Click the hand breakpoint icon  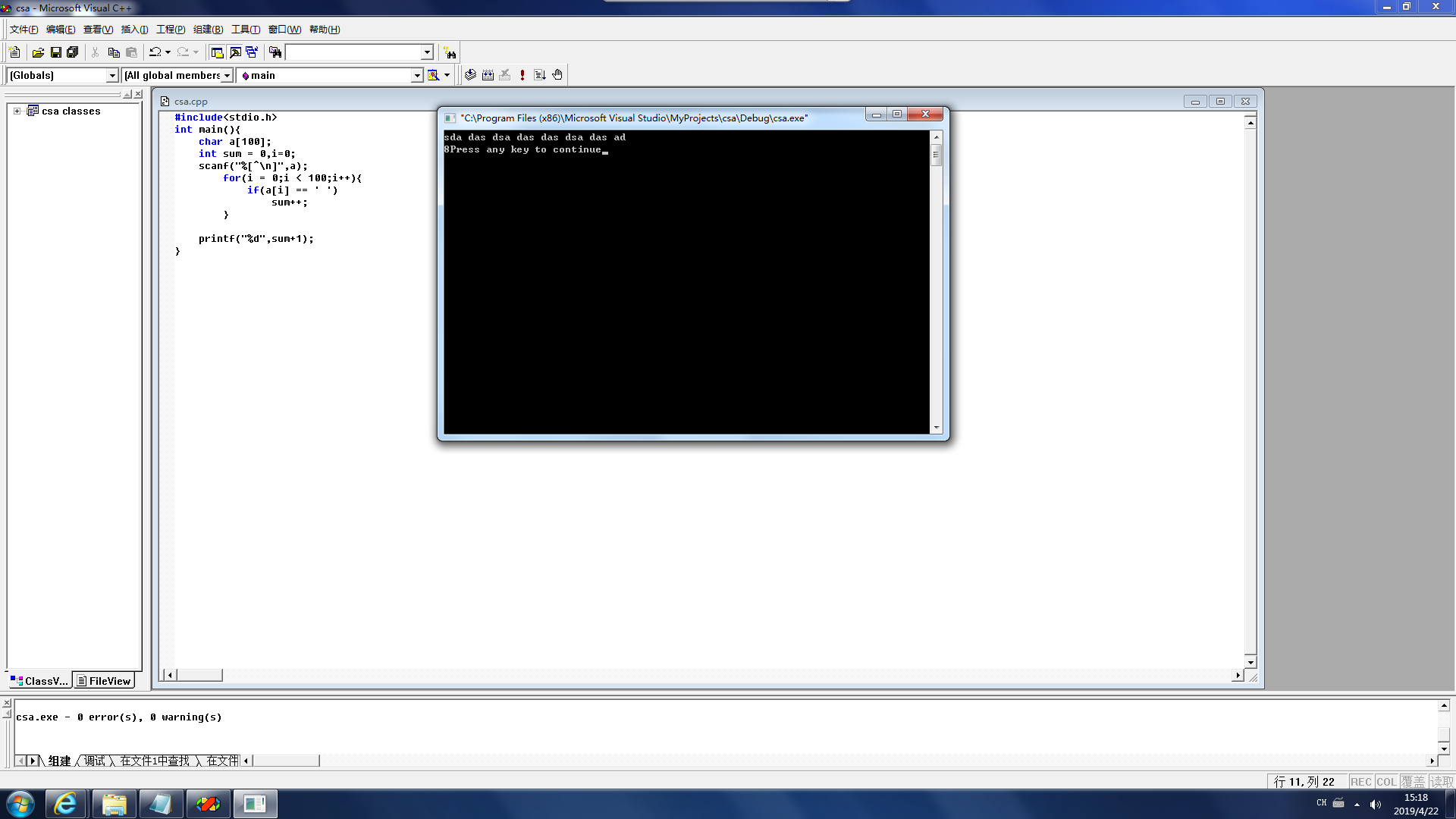point(557,75)
